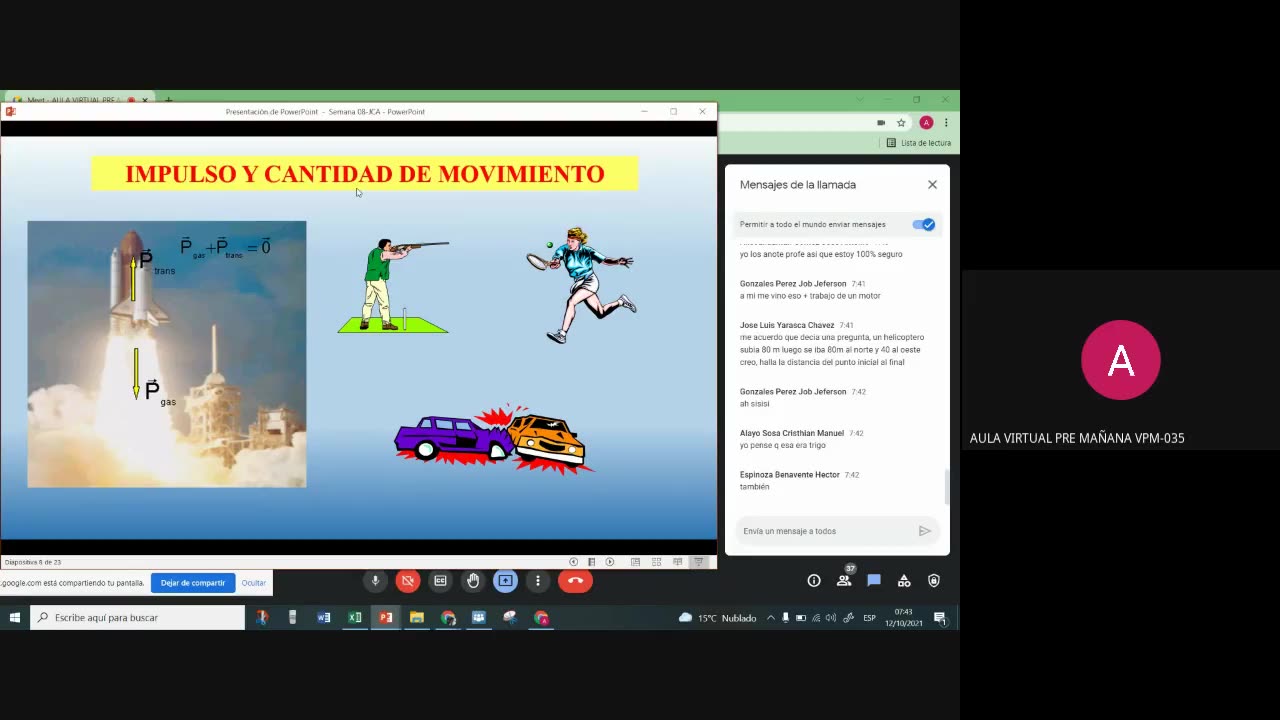
Task: Open Chrome three-dot menu
Action: click(946, 123)
